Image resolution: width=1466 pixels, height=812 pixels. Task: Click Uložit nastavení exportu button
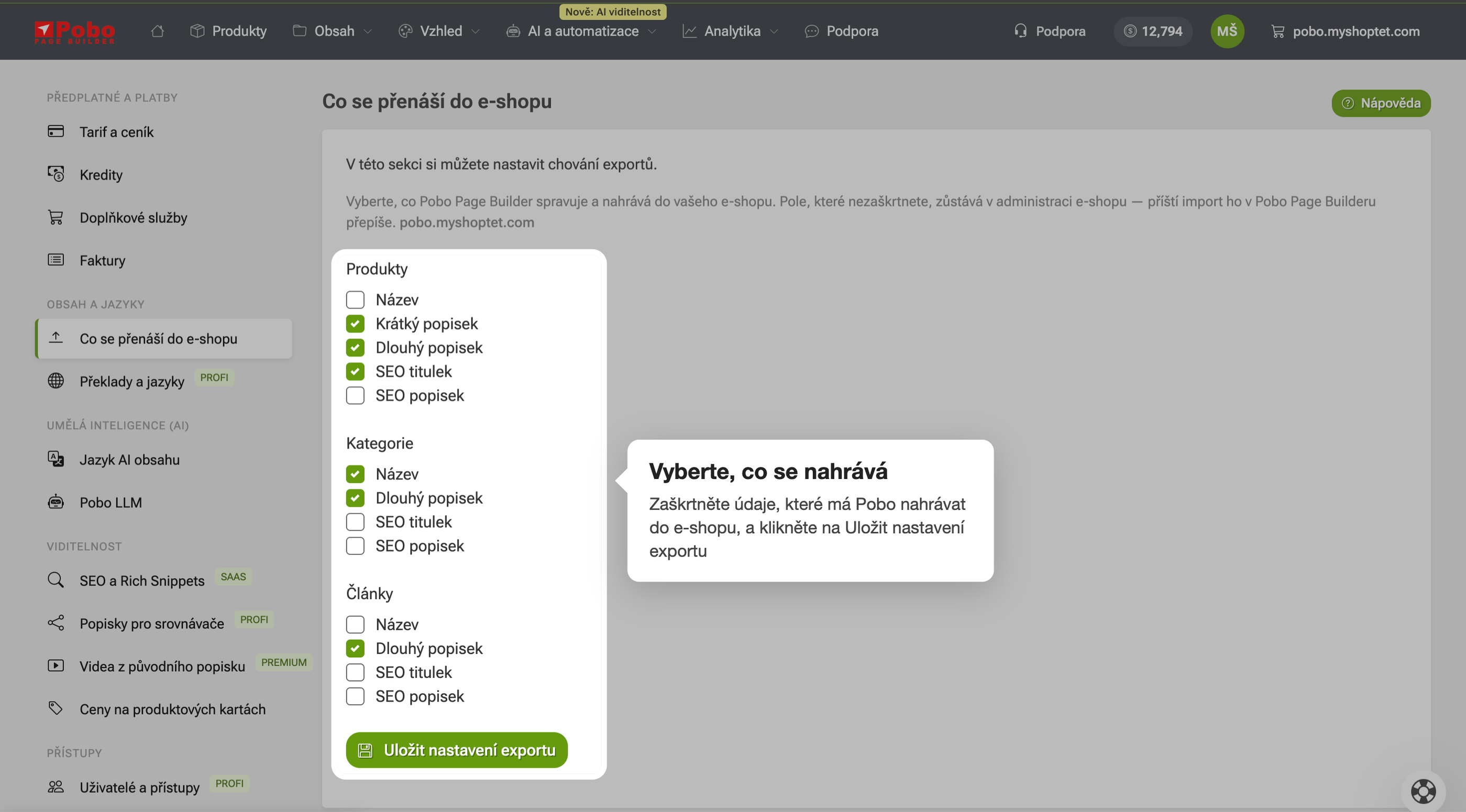point(456,750)
